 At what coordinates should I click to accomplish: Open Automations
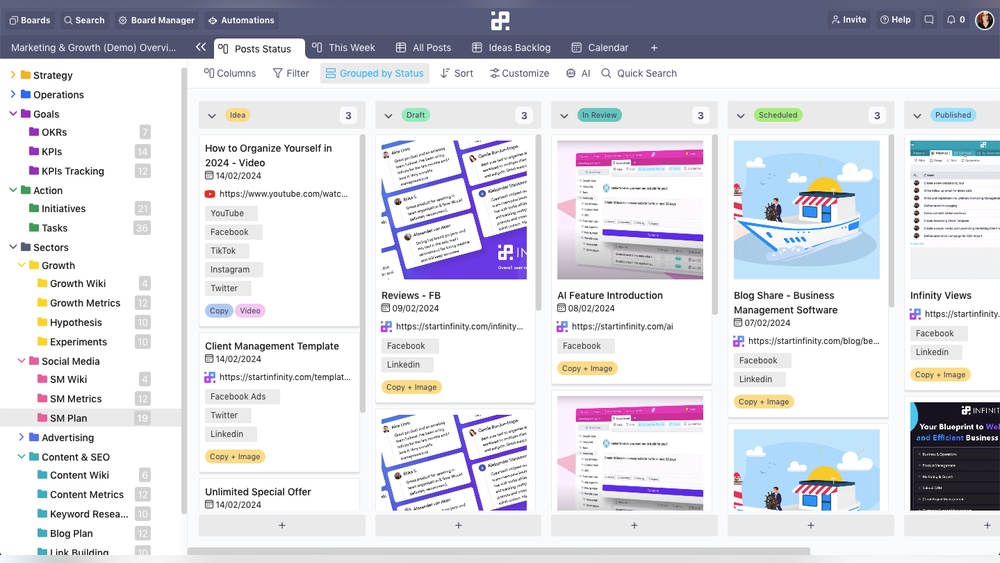(x=241, y=20)
